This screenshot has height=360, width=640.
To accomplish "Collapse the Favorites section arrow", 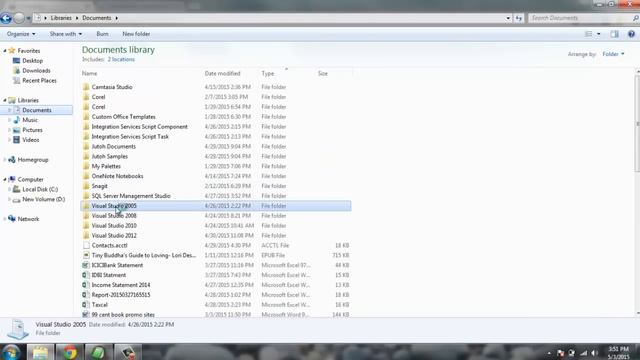I will [x=5, y=51].
